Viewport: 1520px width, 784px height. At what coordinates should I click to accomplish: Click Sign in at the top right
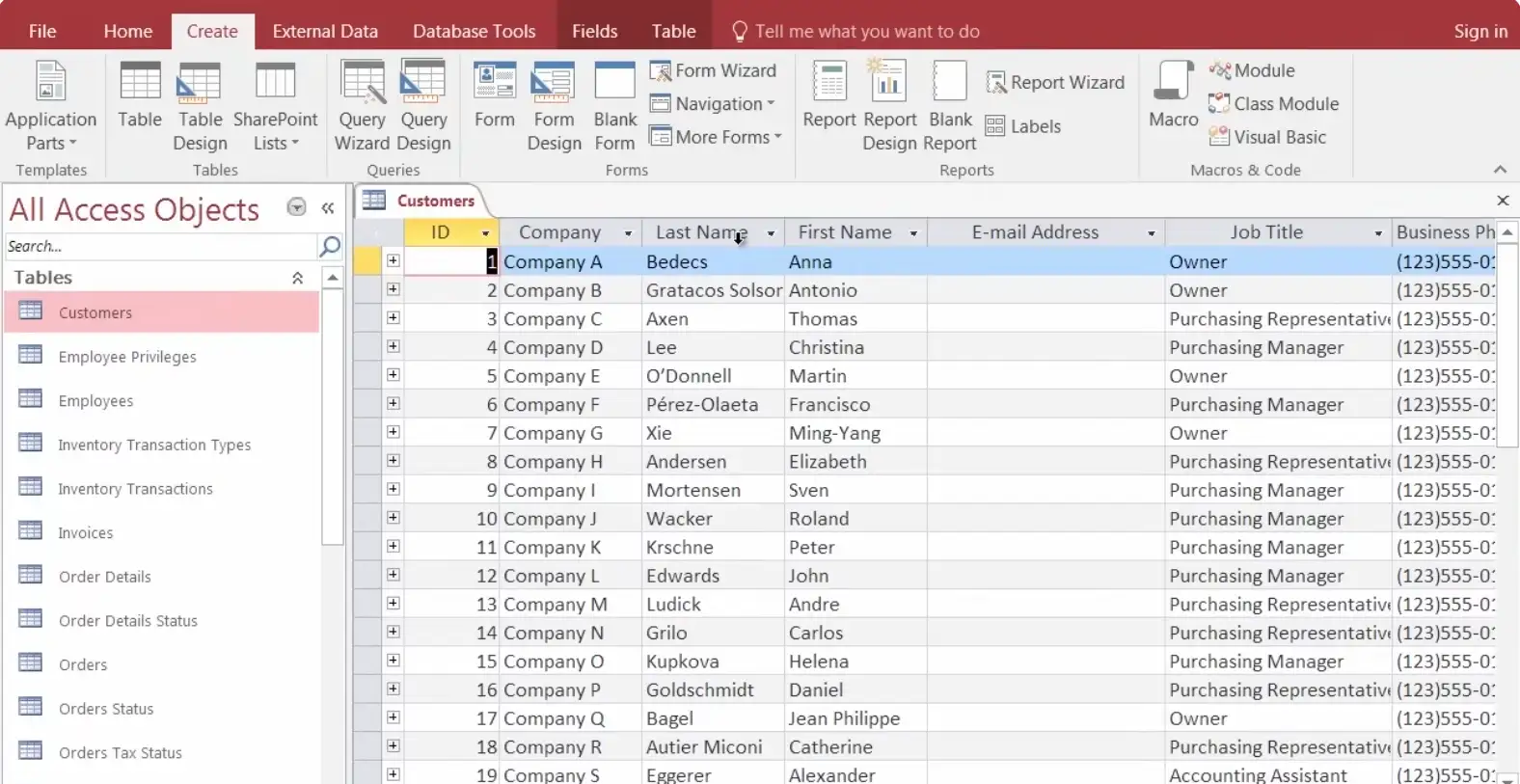1479,31
